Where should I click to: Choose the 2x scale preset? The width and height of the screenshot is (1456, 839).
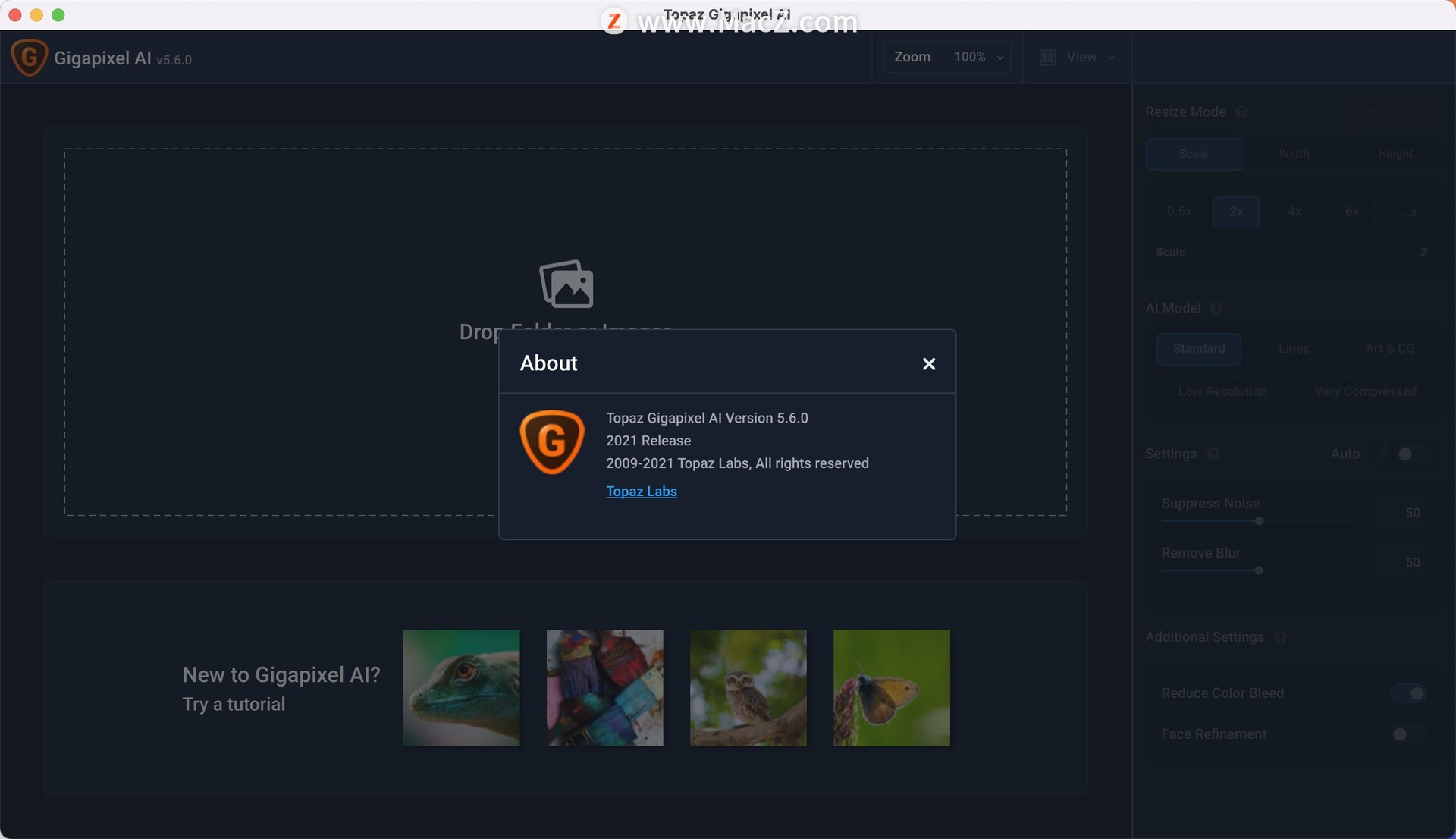1236,212
